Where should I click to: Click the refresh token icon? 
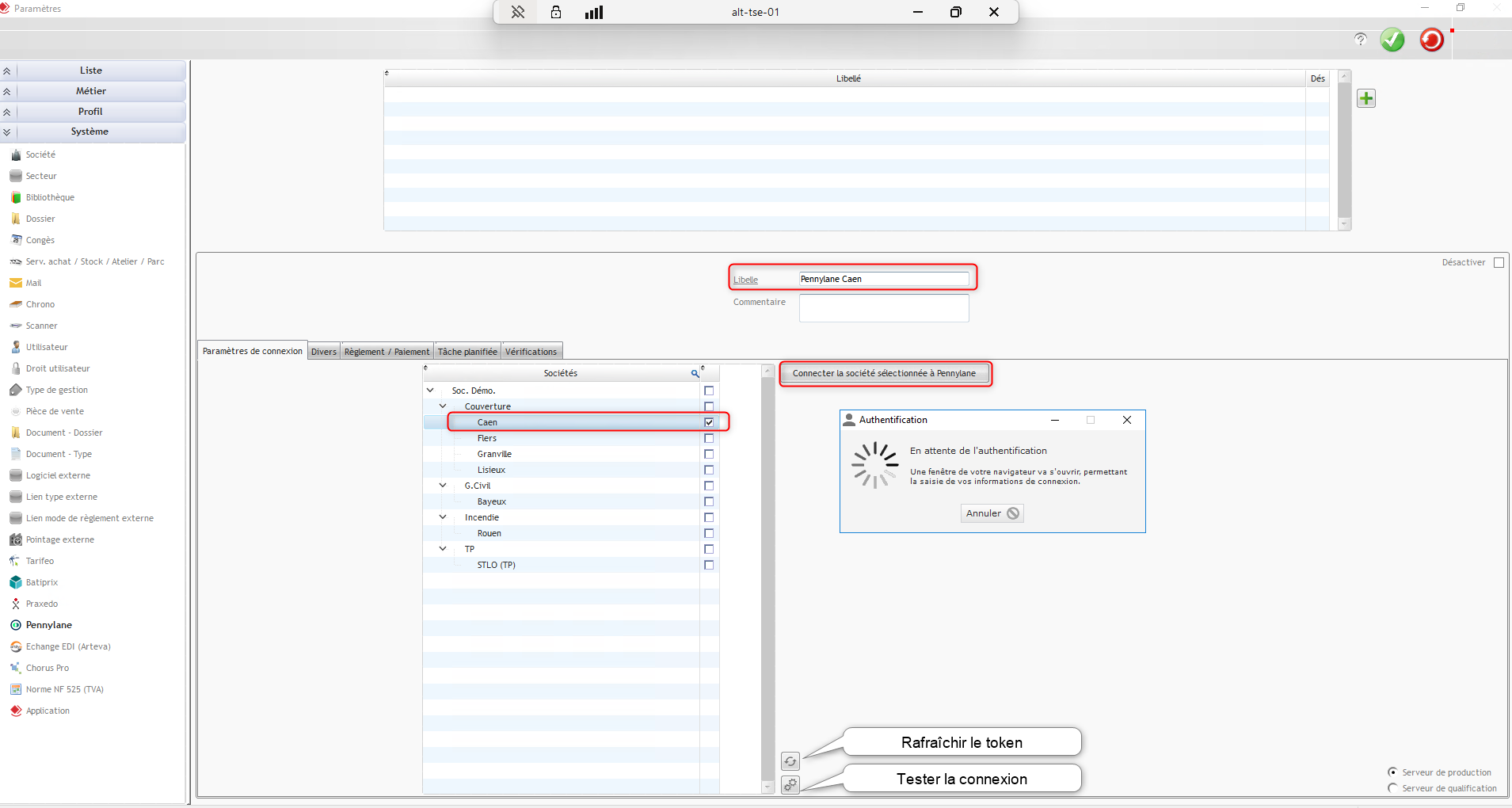coord(790,761)
